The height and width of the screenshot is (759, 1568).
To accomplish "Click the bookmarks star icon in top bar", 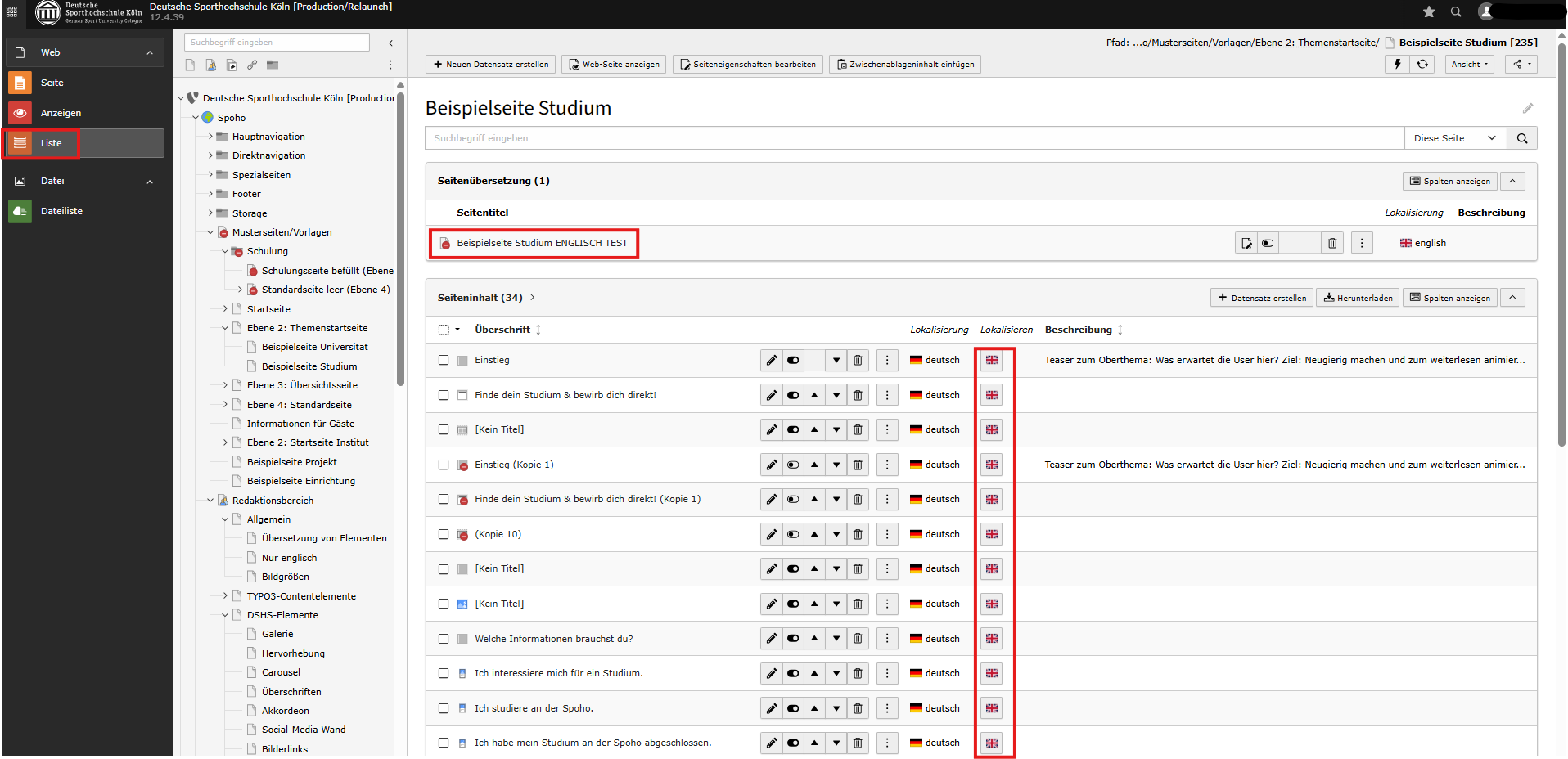I will coord(1429,11).
